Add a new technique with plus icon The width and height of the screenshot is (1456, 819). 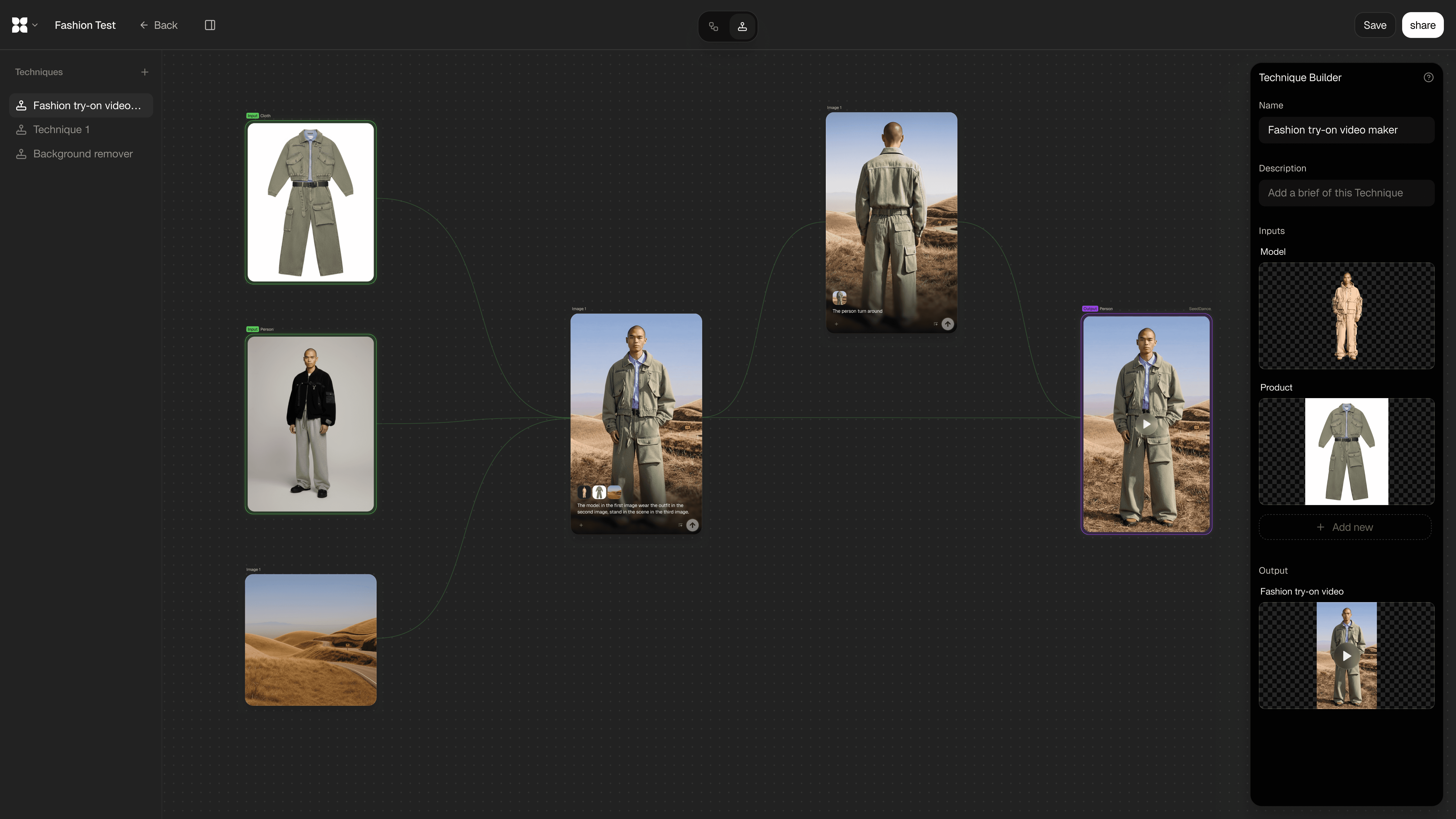point(145,72)
